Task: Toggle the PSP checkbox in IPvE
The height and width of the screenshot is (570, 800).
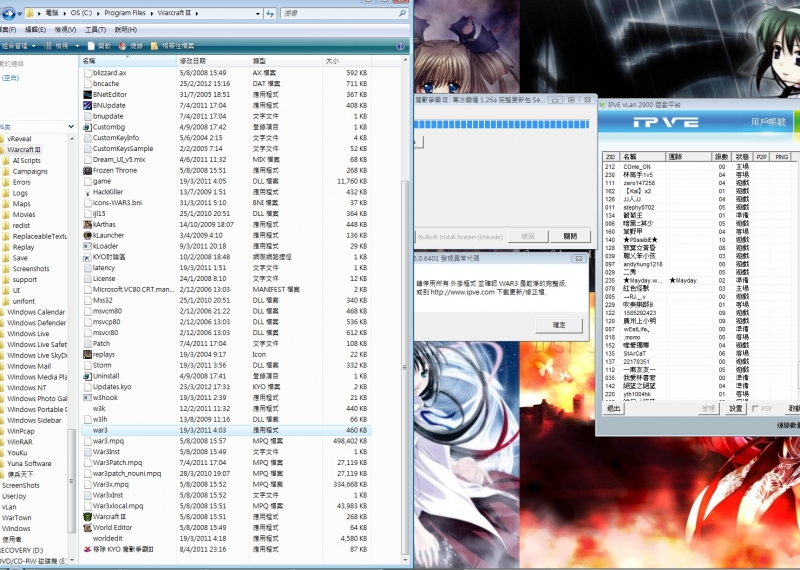Action: 756,408
